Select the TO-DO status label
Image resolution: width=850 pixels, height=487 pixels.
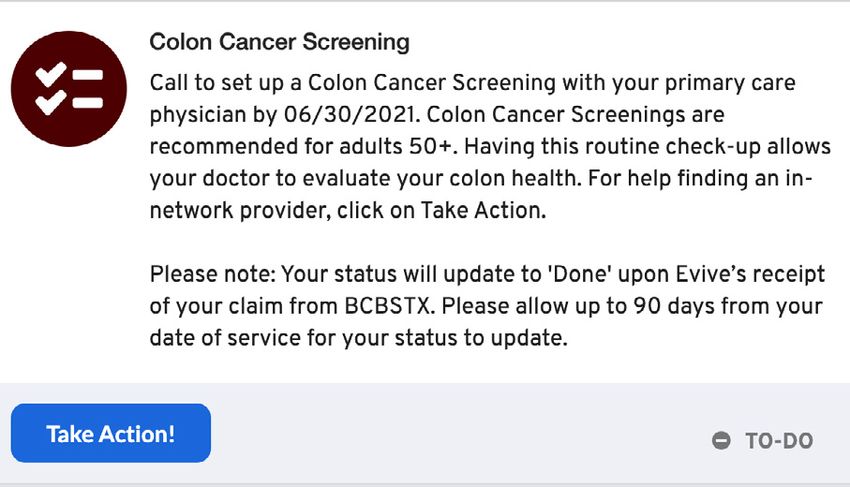coord(779,441)
